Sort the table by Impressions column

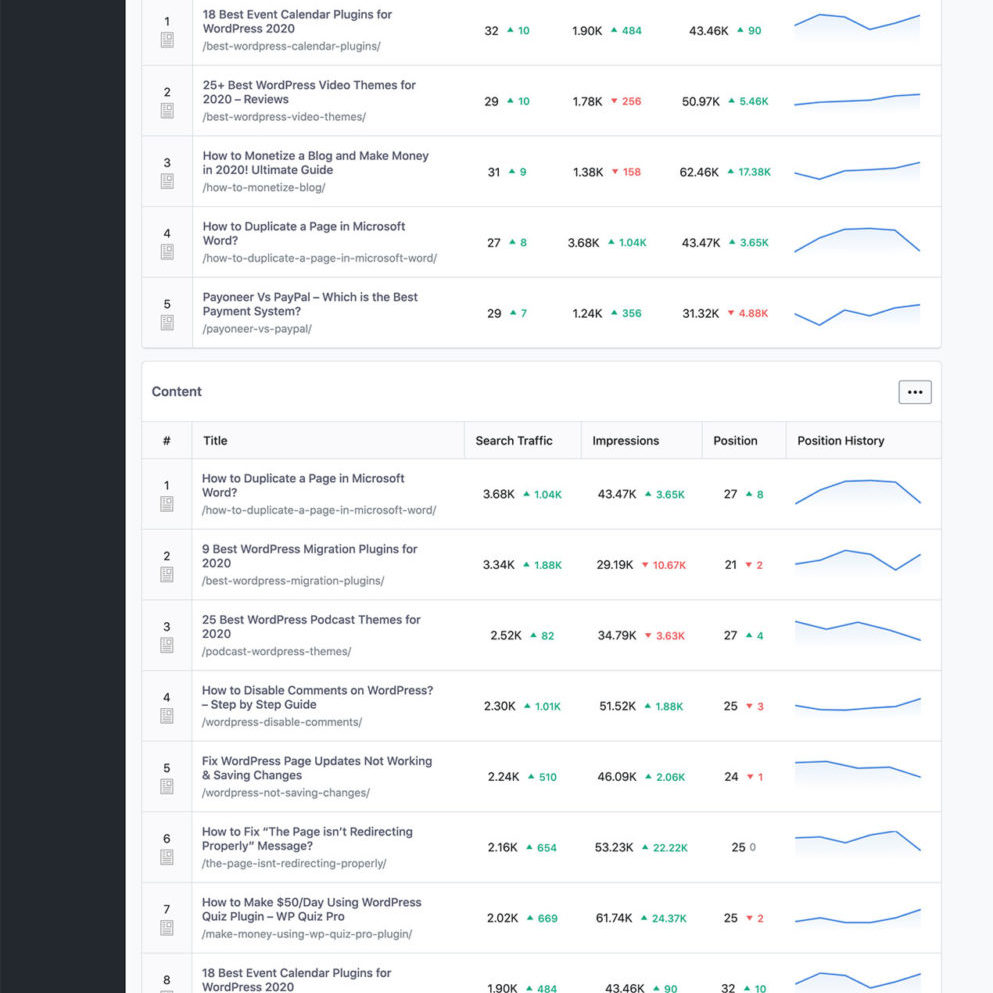click(625, 441)
